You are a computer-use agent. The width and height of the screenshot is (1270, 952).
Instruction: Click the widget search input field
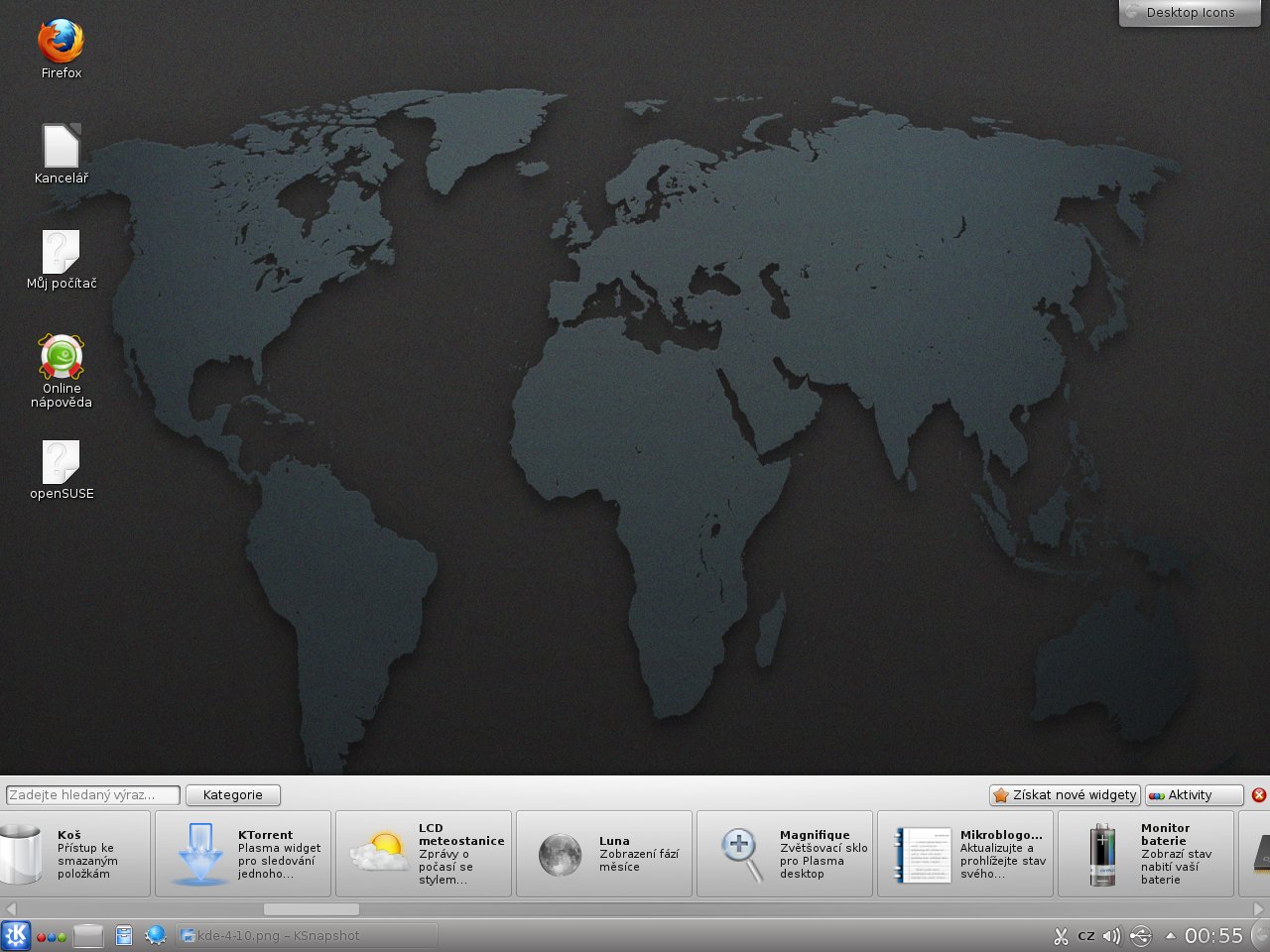93,795
